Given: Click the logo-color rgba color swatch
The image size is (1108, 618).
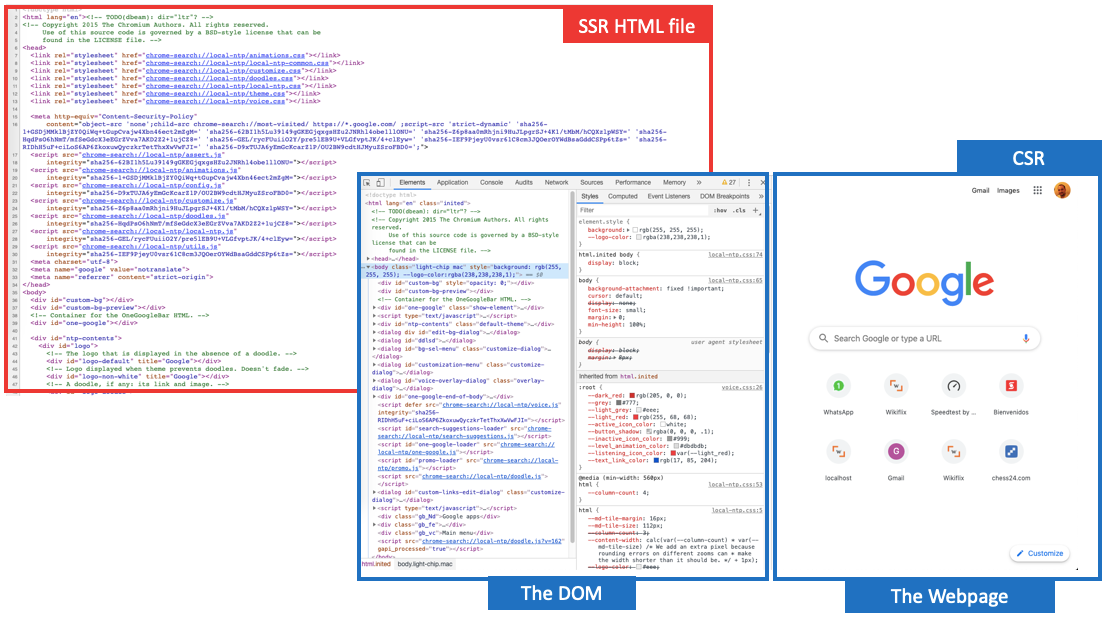Looking at the screenshot, I should click(639, 237).
